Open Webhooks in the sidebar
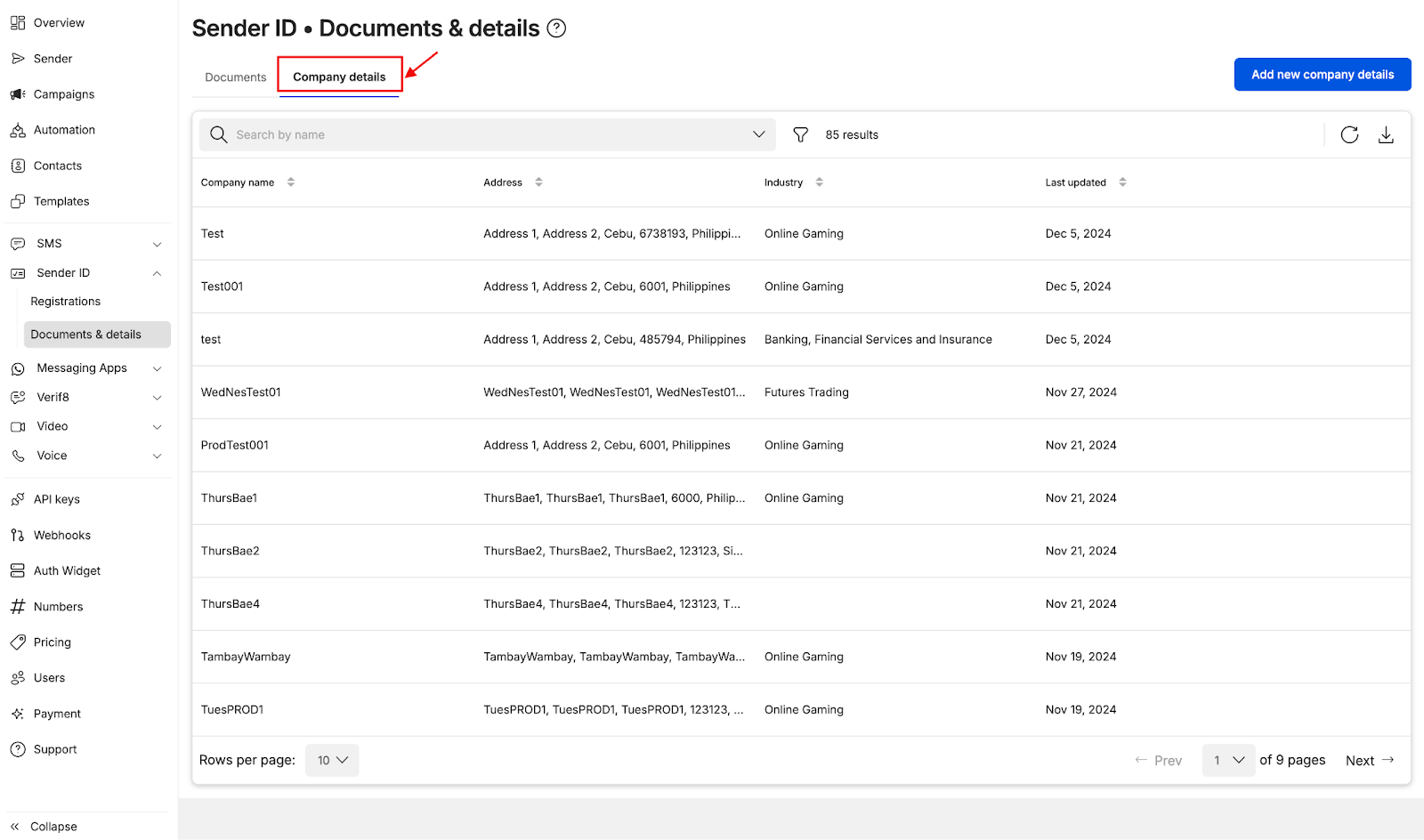 pos(61,535)
